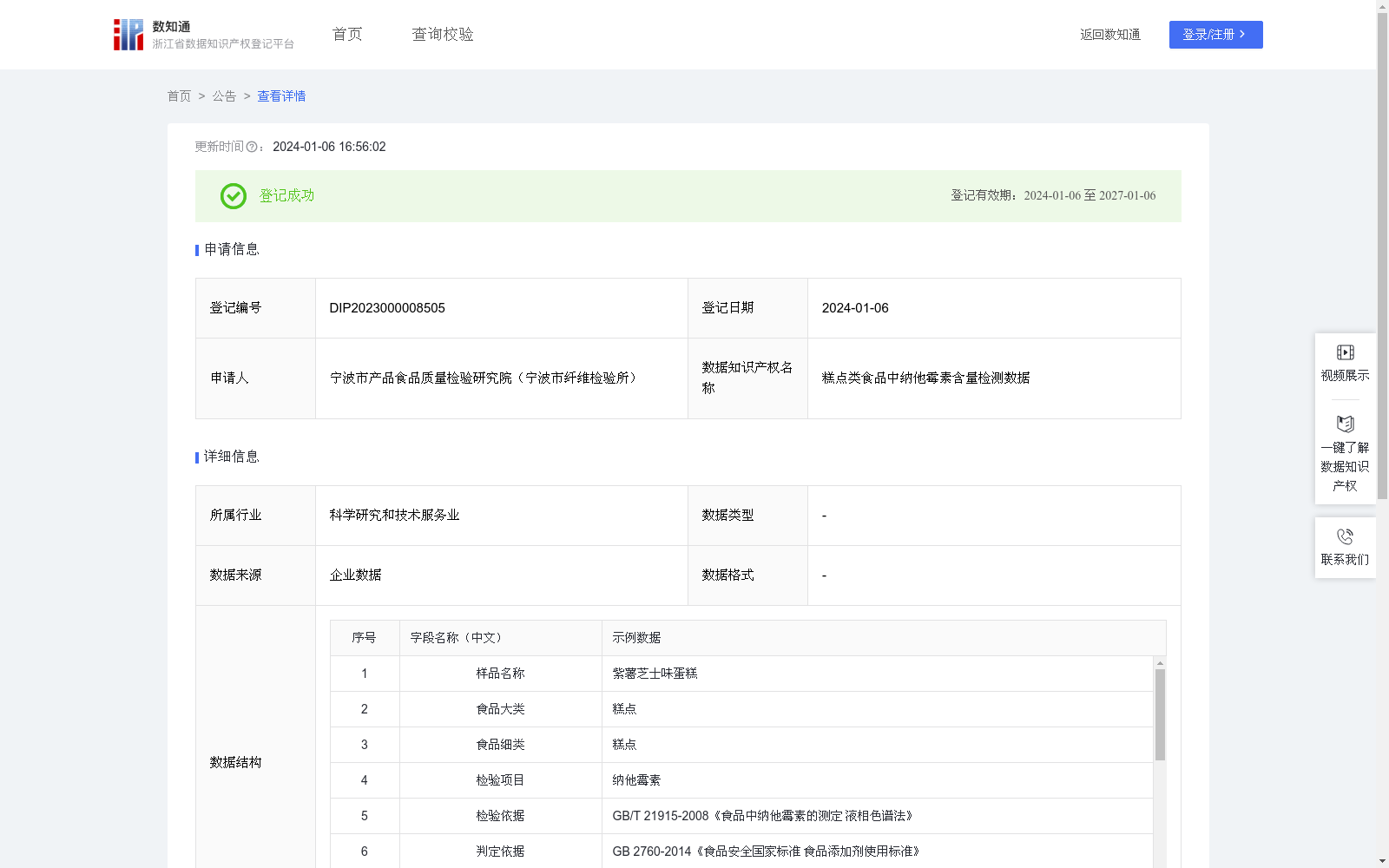Click the 检验项目 field row
The width and height of the screenshot is (1389, 868).
click(x=500, y=780)
